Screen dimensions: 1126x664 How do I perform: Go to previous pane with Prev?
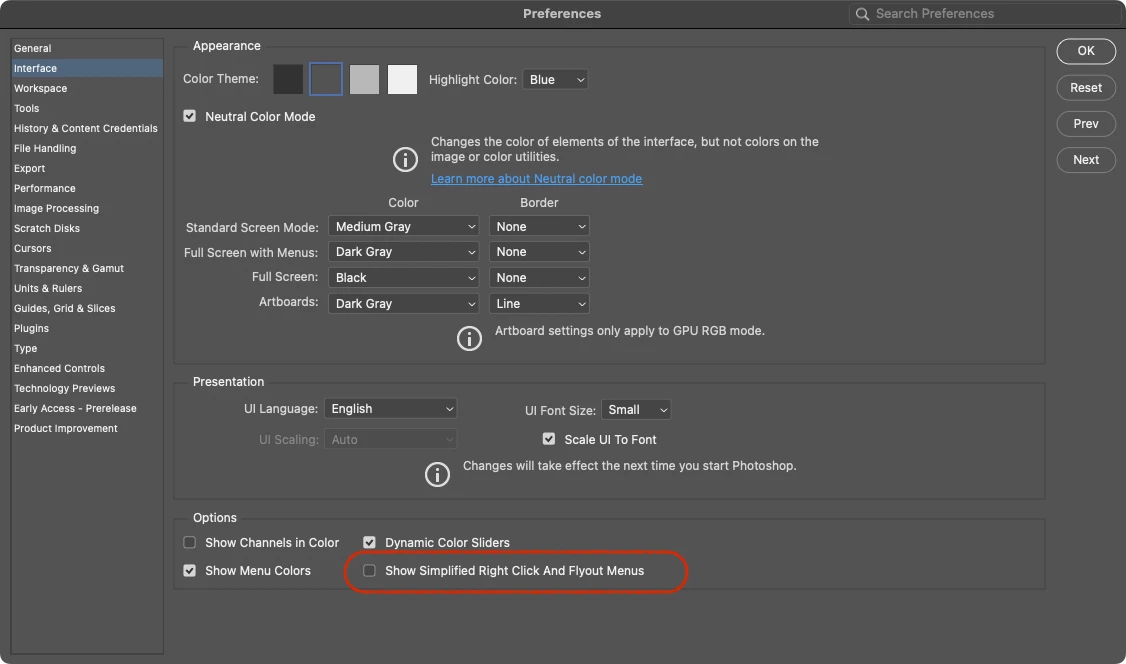(x=1086, y=123)
